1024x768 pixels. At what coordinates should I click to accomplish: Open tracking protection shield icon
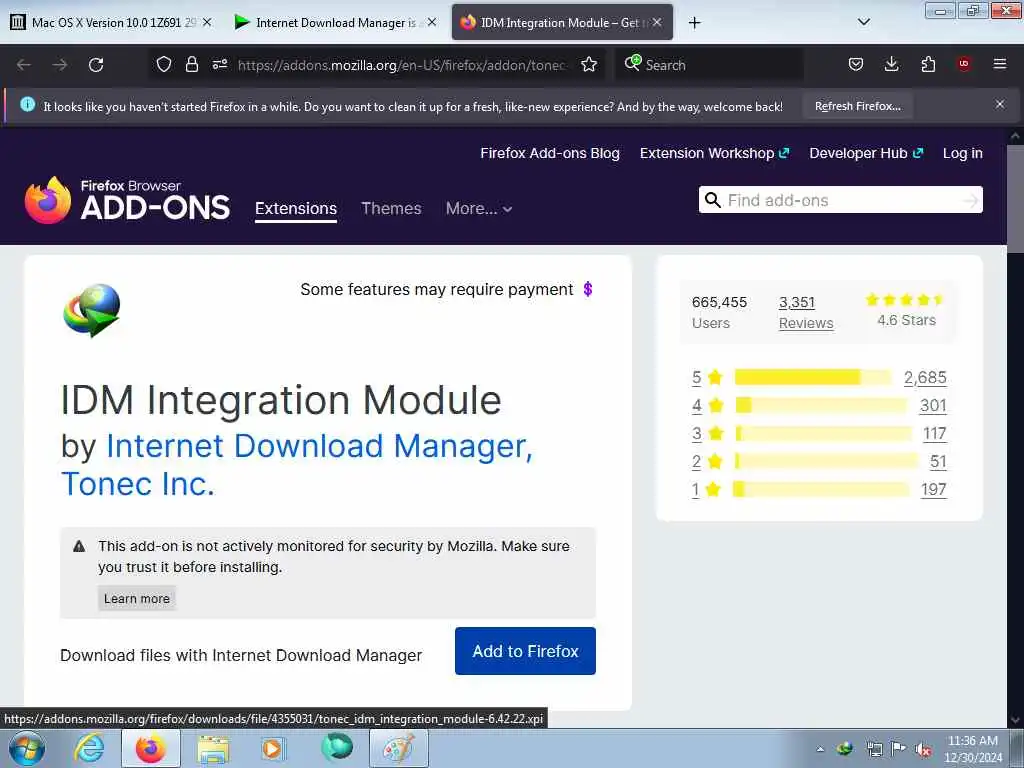[164, 64]
